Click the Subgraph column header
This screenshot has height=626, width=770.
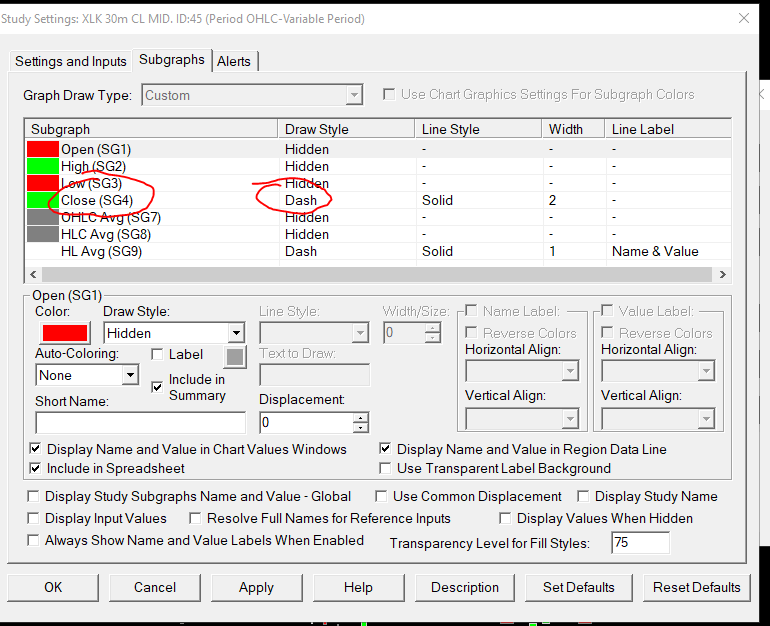tap(151, 129)
